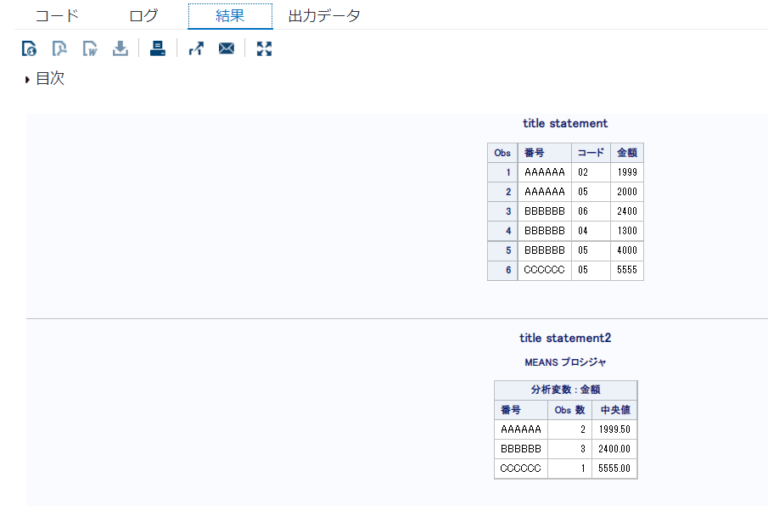Click the 'title statement' heading of first table
The image size is (768, 522).
(x=565, y=123)
